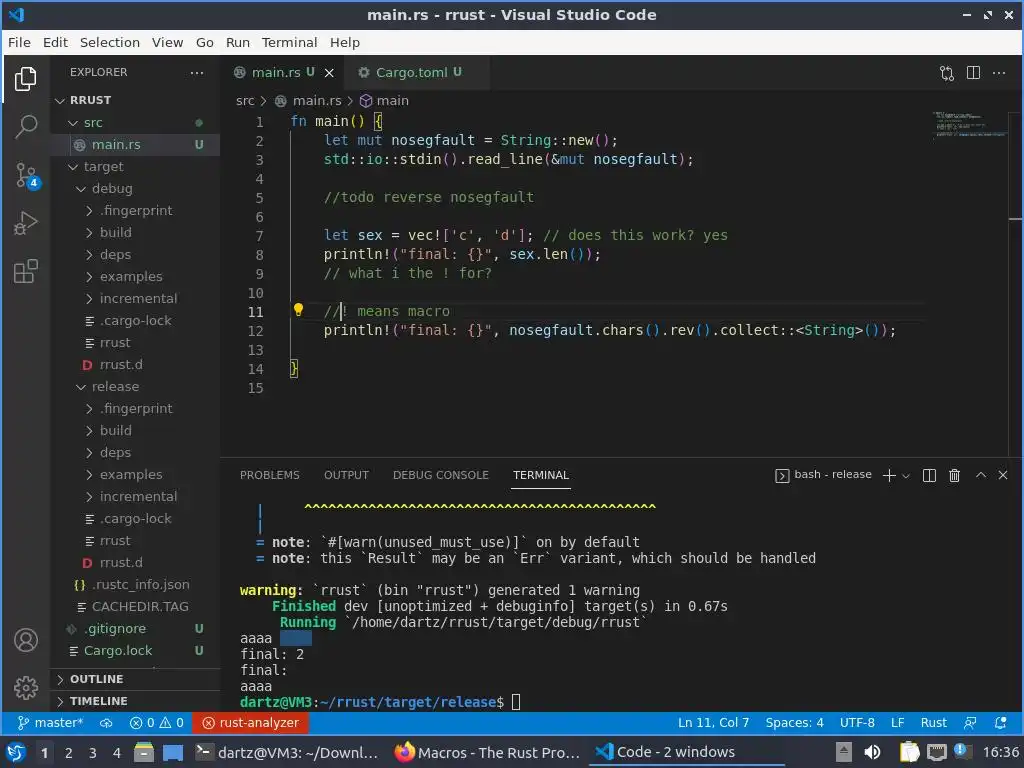Collapse the RRUST root folder

pyautogui.click(x=135, y=101)
